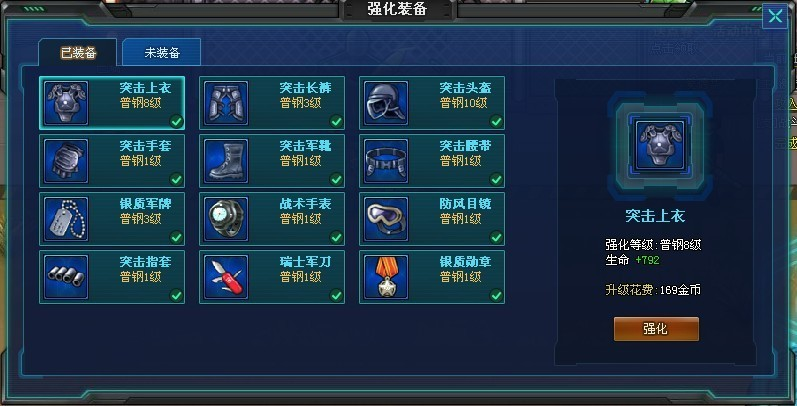Click green checkmark on 银质勋章 item
This screenshot has height=406, width=797.
tap(496, 295)
